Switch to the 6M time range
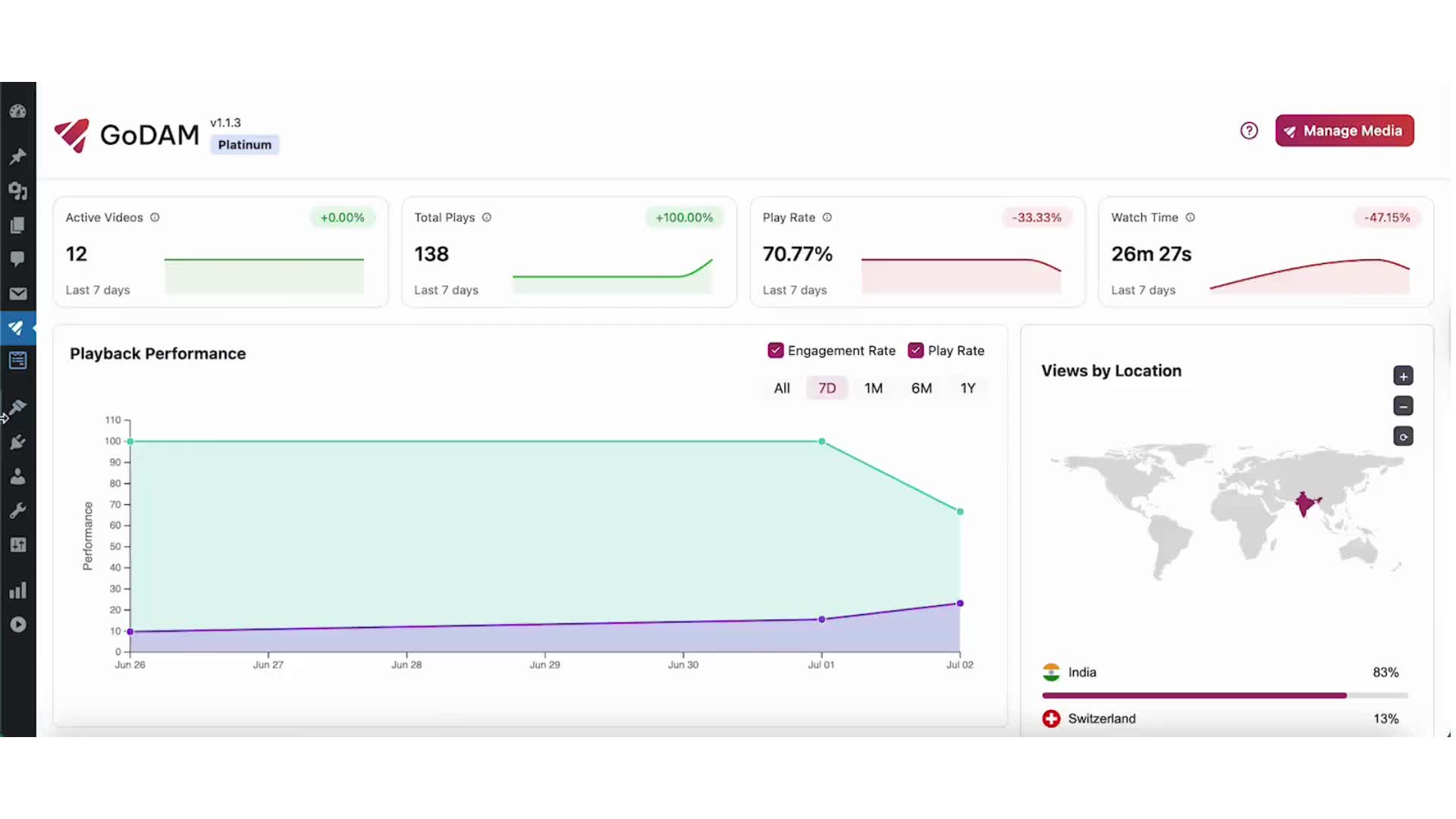1456x819 pixels. (x=921, y=388)
